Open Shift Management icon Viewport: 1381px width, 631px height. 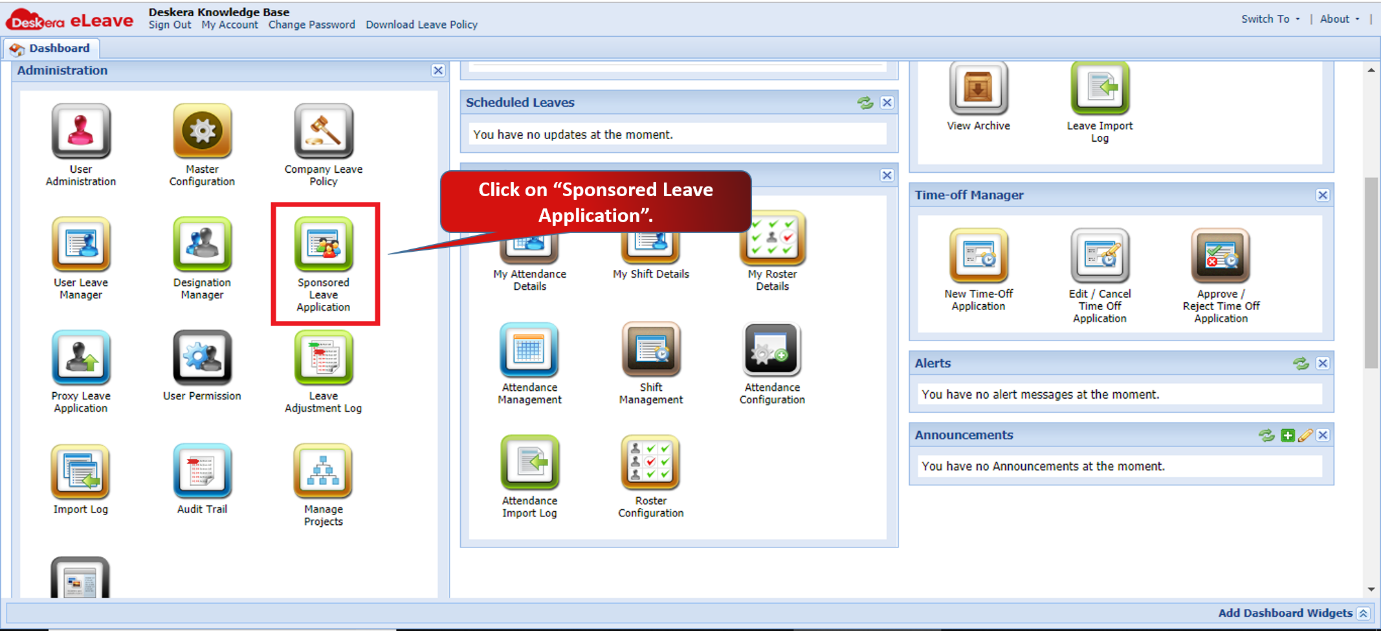(x=651, y=350)
